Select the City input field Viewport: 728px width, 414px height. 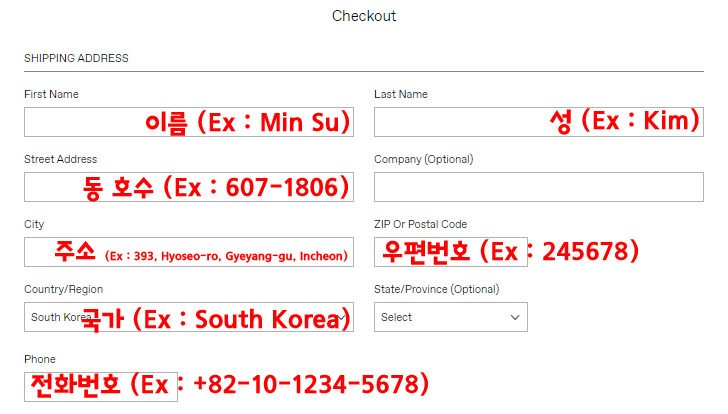click(189, 252)
